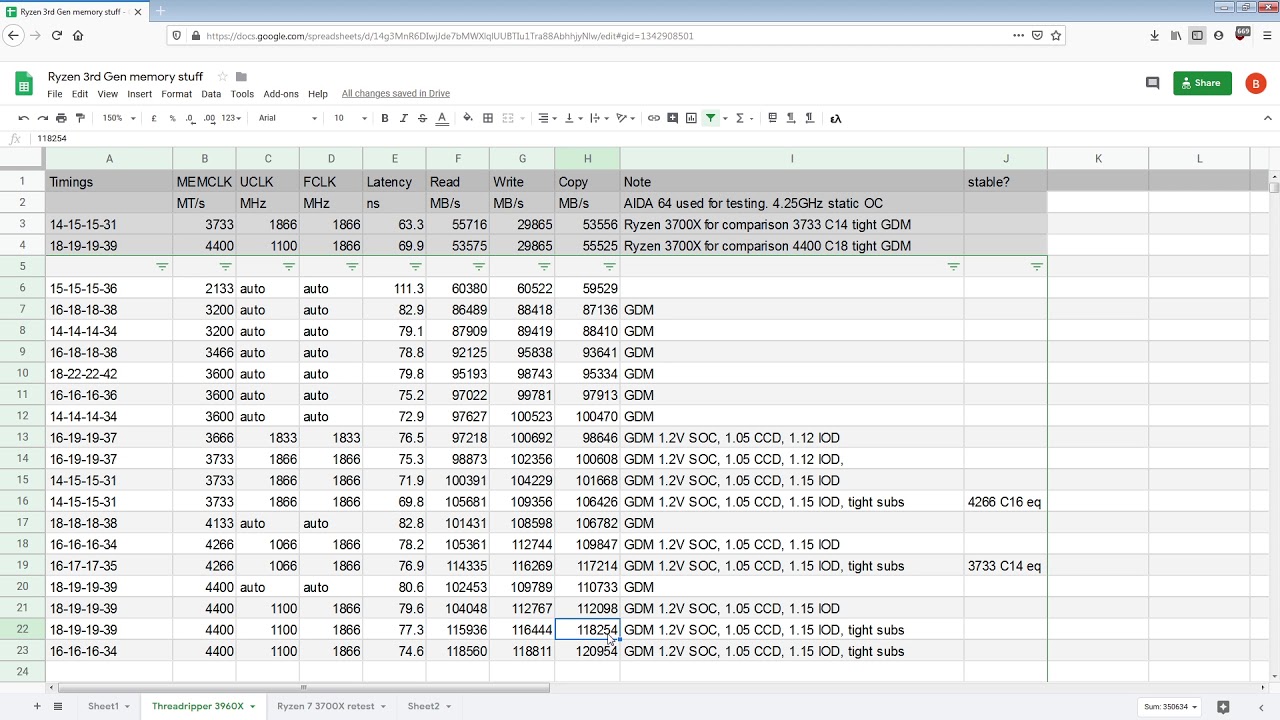The image size is (1280, 720).
Task: Toggle filter for Latency column E
Action: point(415,267)
